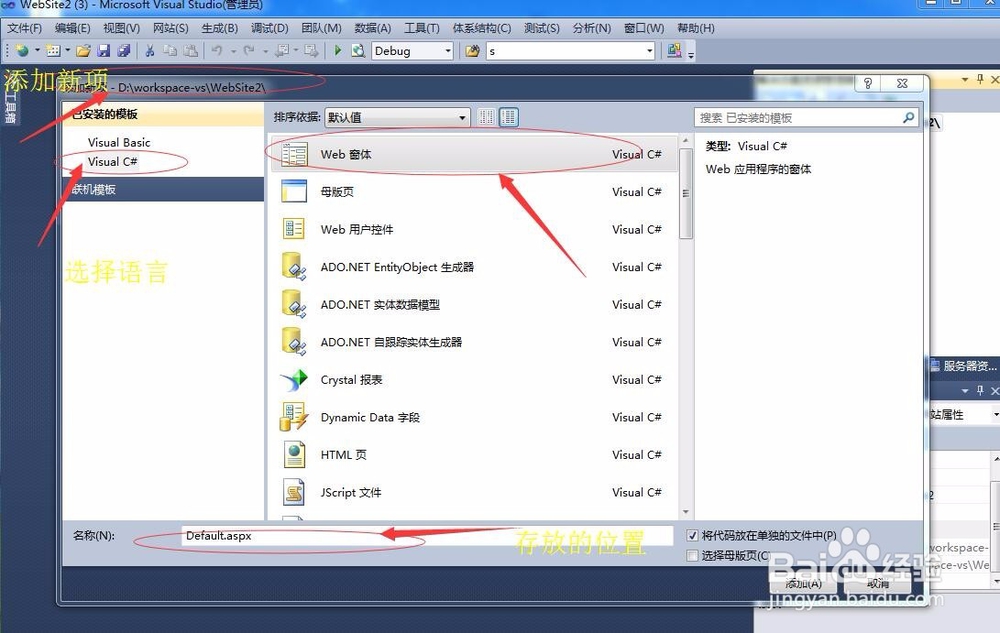The height and width of the screenshot is (633, 1000).
Task: Click the Cut scissors icon
Action: tap(150, 50)
